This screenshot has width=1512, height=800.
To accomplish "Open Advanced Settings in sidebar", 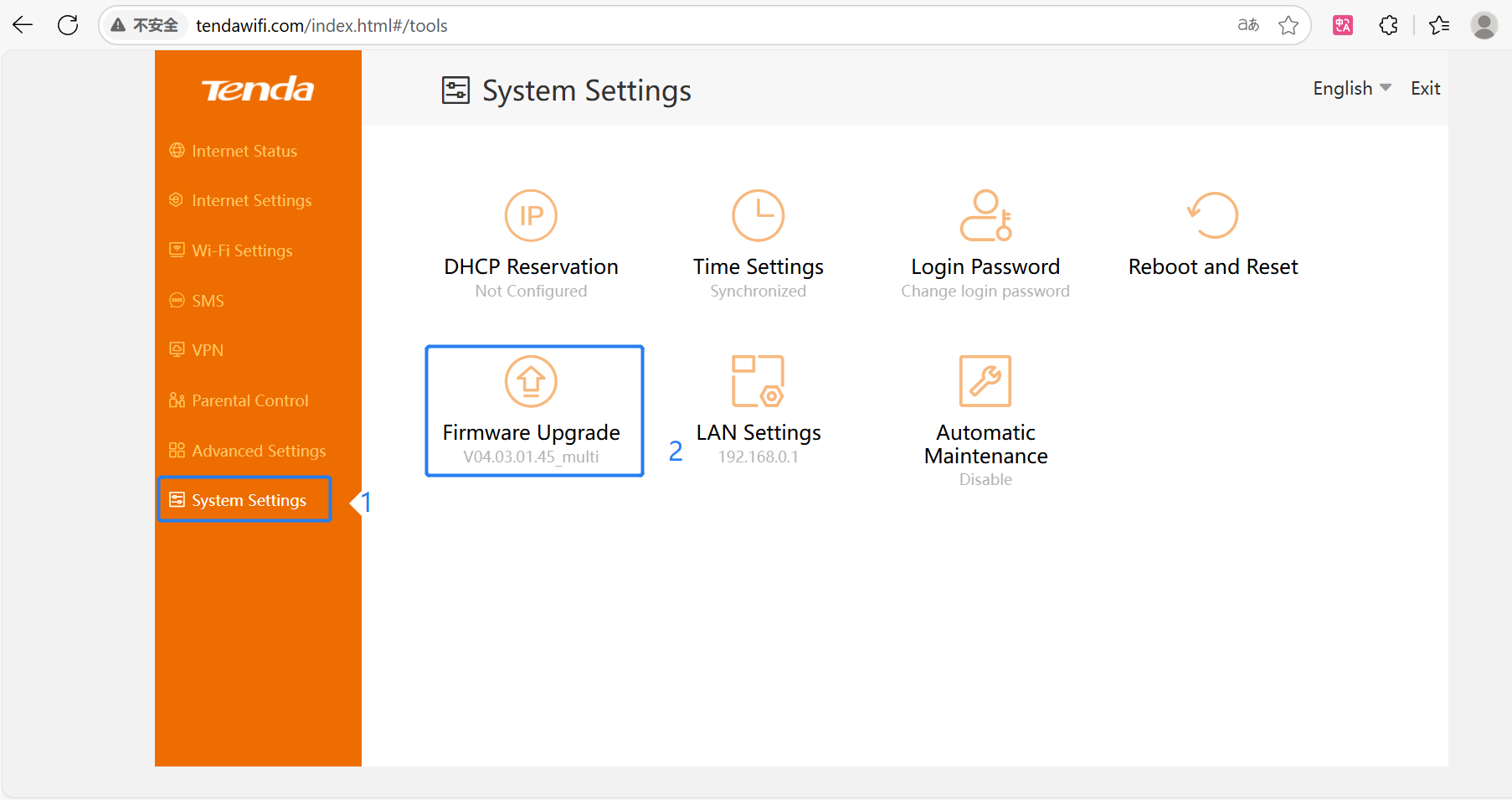I will tap(259, 451).
